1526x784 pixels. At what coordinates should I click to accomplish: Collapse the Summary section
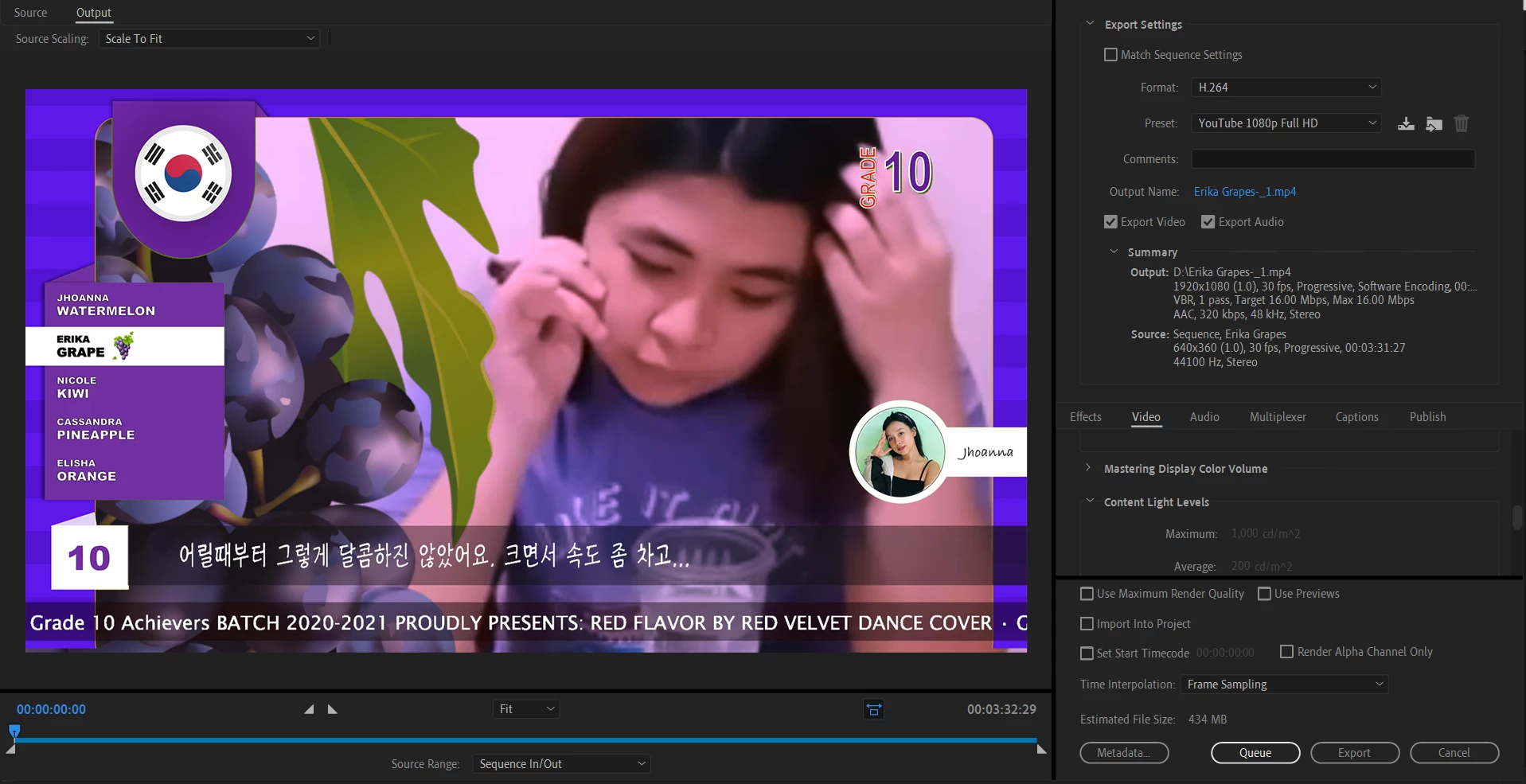pyautogui.click(x=1114, y=252)
